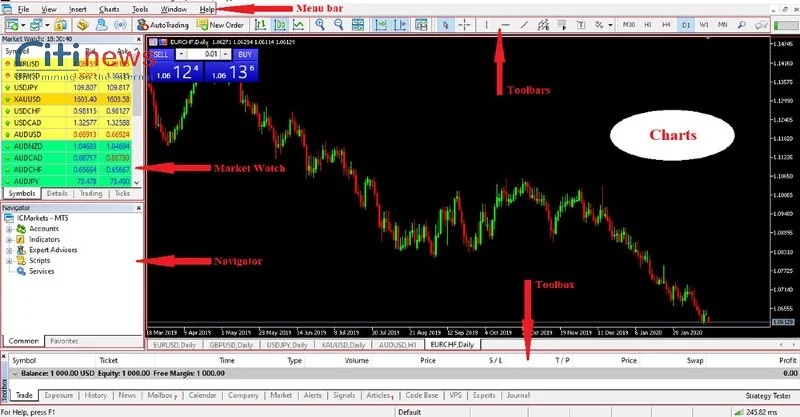Select the text label tool

click(581, 24)
